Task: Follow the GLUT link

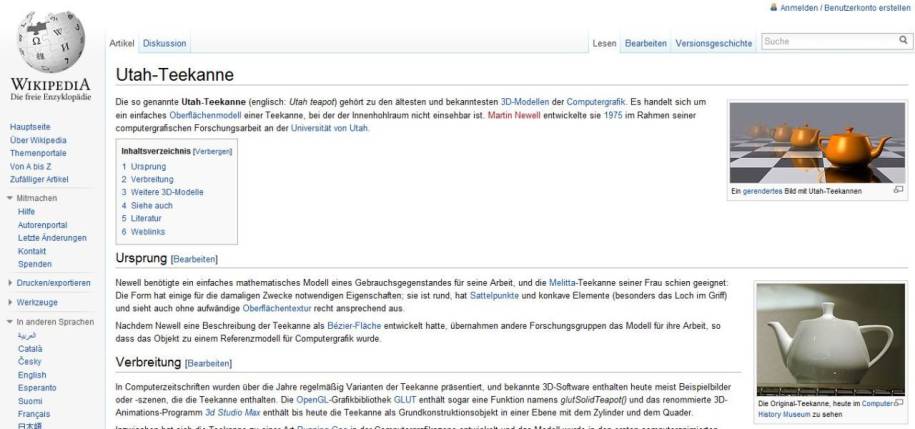Action: [x=404, y=400]
